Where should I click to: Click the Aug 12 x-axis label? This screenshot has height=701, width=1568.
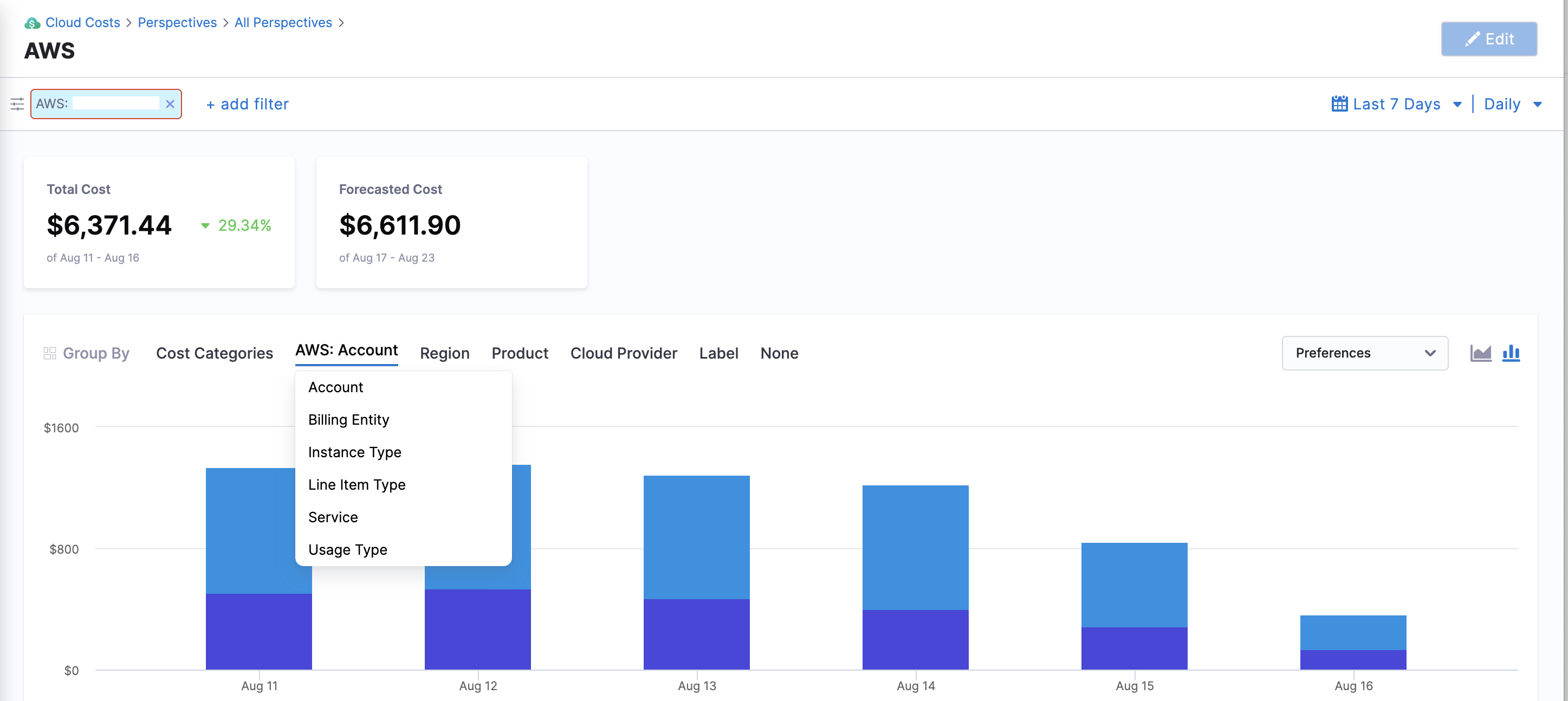[x=478, y=686]
